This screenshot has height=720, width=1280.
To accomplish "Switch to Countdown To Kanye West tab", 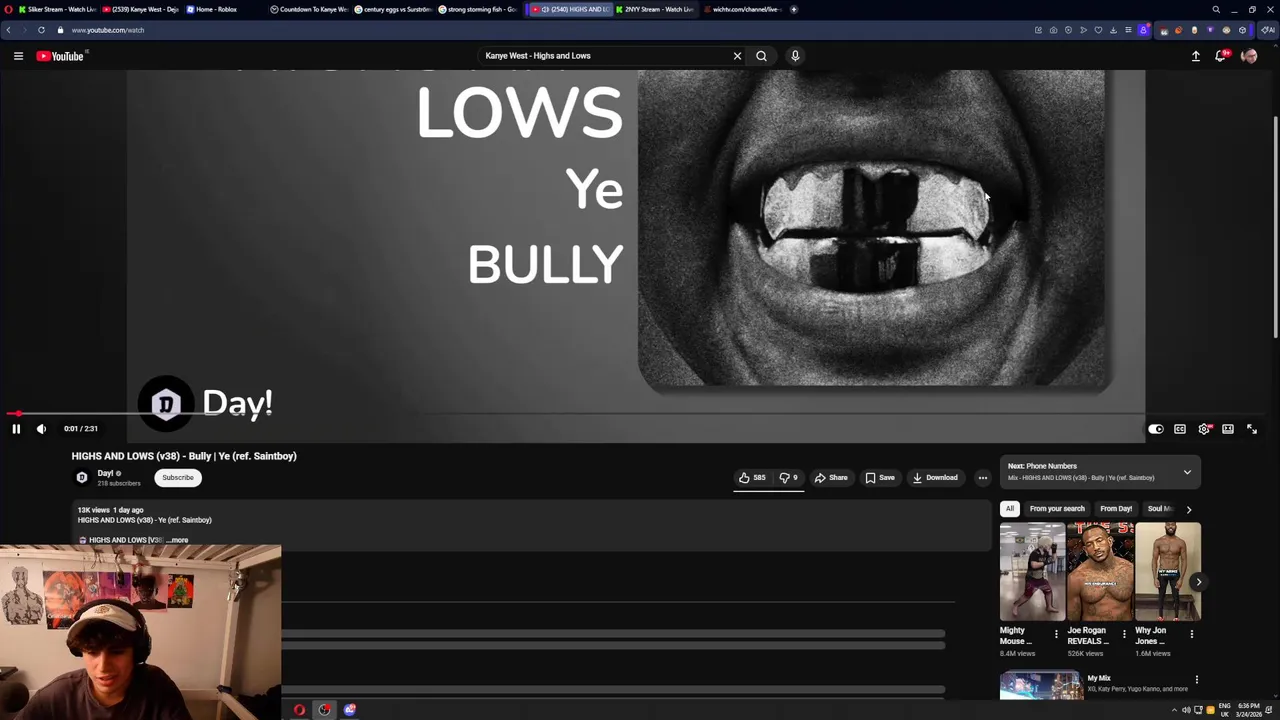I will tap(309, 10).
